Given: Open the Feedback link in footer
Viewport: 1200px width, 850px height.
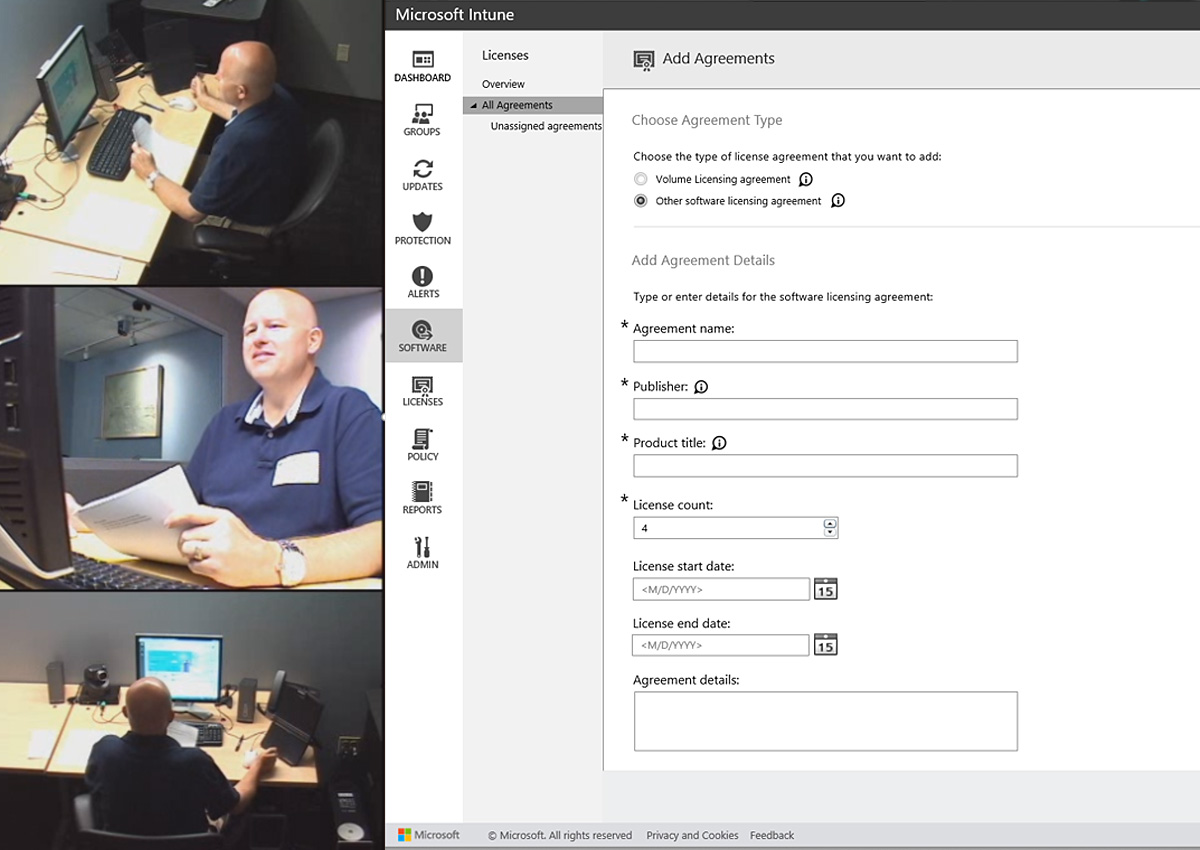Looking at the screenshot, I should pos(772,835).
